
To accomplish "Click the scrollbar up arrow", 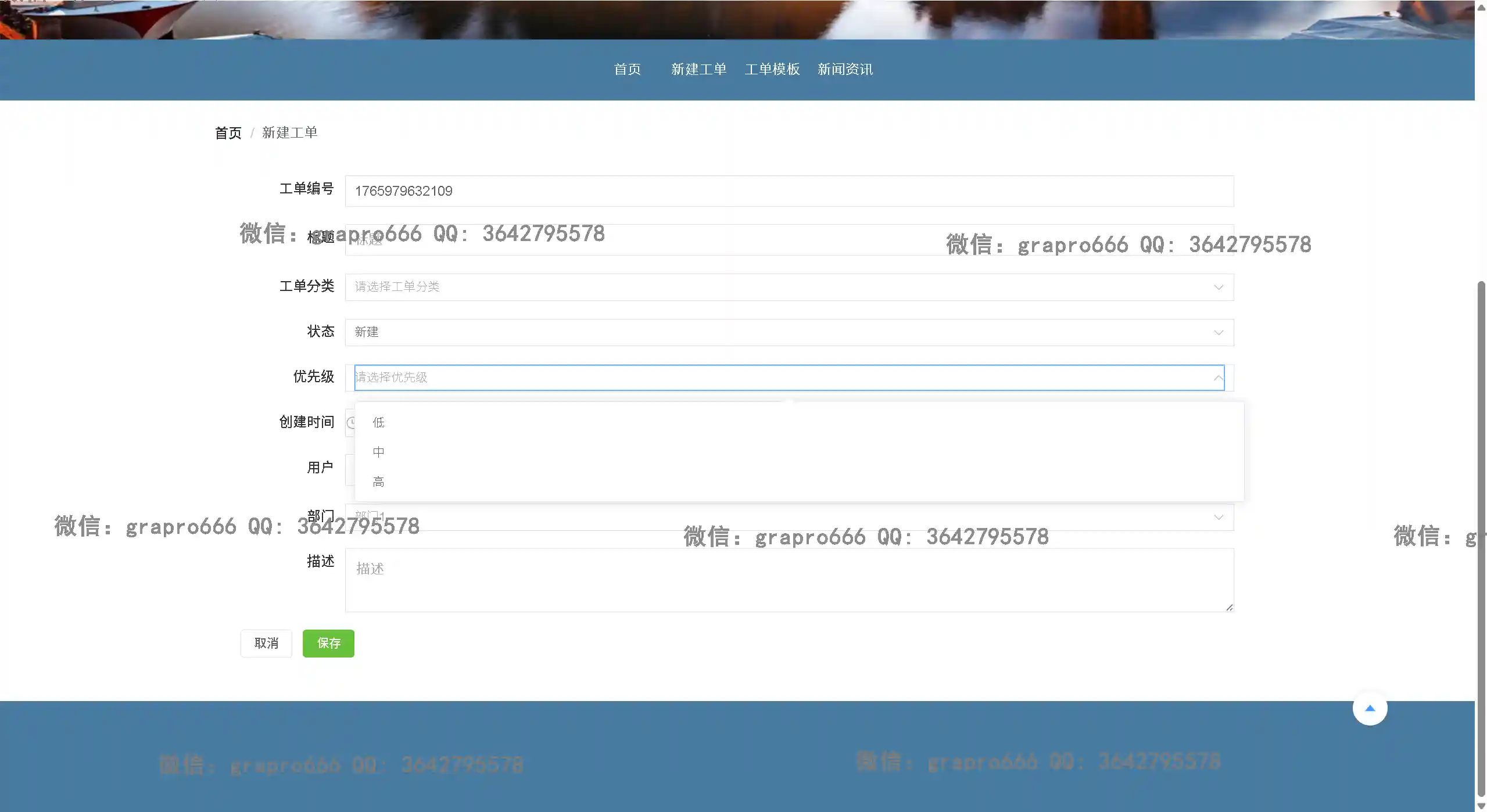I will pyautogui.click(x=1481, y=8).
